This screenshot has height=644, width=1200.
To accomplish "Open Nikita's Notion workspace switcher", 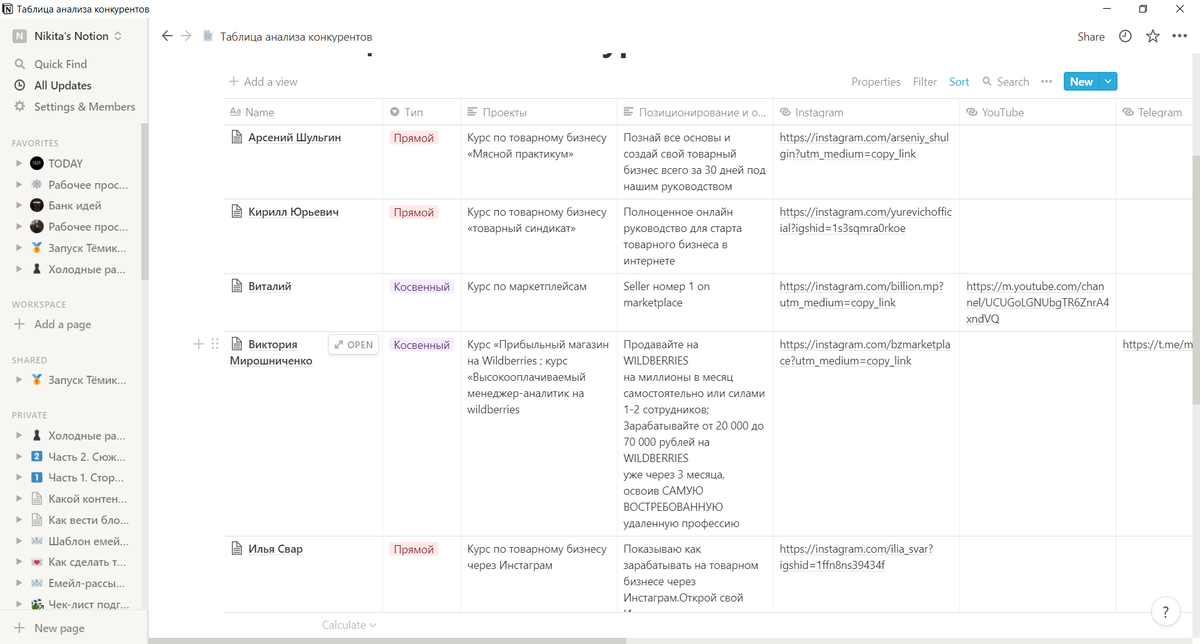I will tap(68, 36).
